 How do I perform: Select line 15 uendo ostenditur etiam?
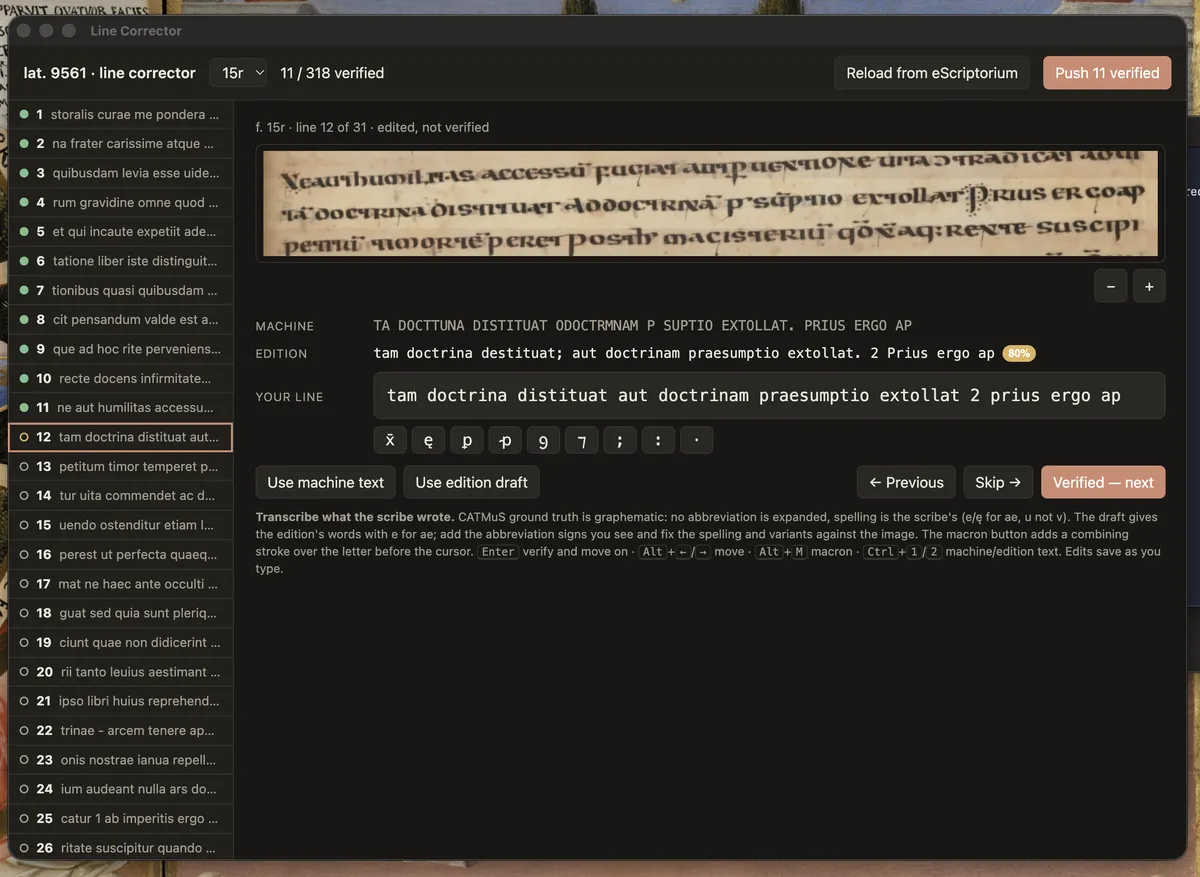(120, 525)
